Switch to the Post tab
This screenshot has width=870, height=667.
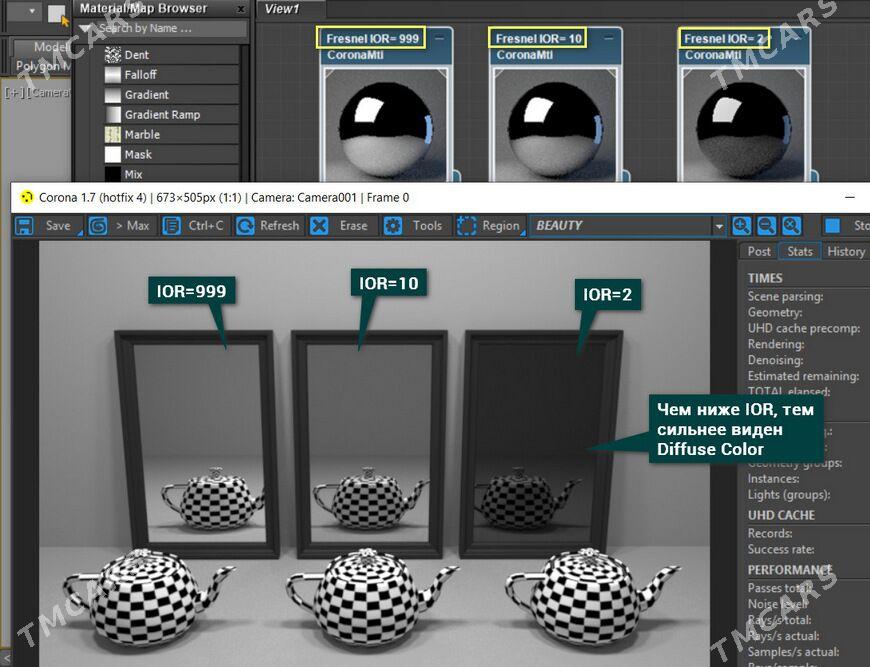coord(759,252)
